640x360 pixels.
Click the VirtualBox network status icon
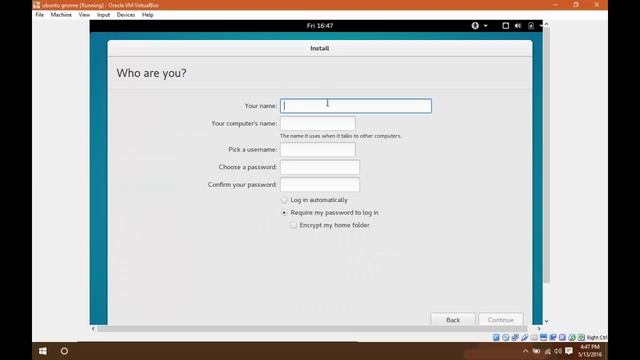[x=515, y=338]
